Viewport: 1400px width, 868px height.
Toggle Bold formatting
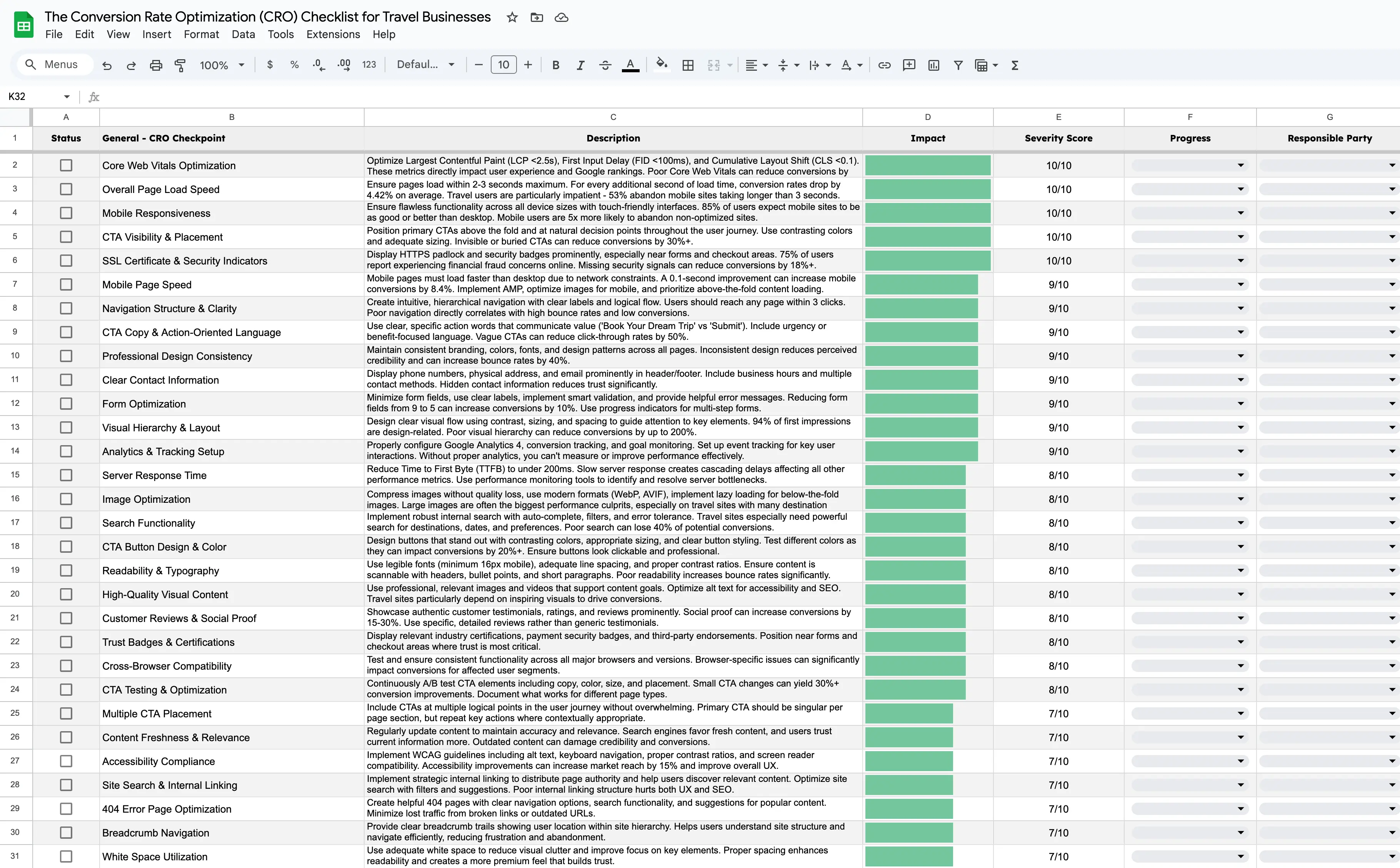click(x=555, y=65)
